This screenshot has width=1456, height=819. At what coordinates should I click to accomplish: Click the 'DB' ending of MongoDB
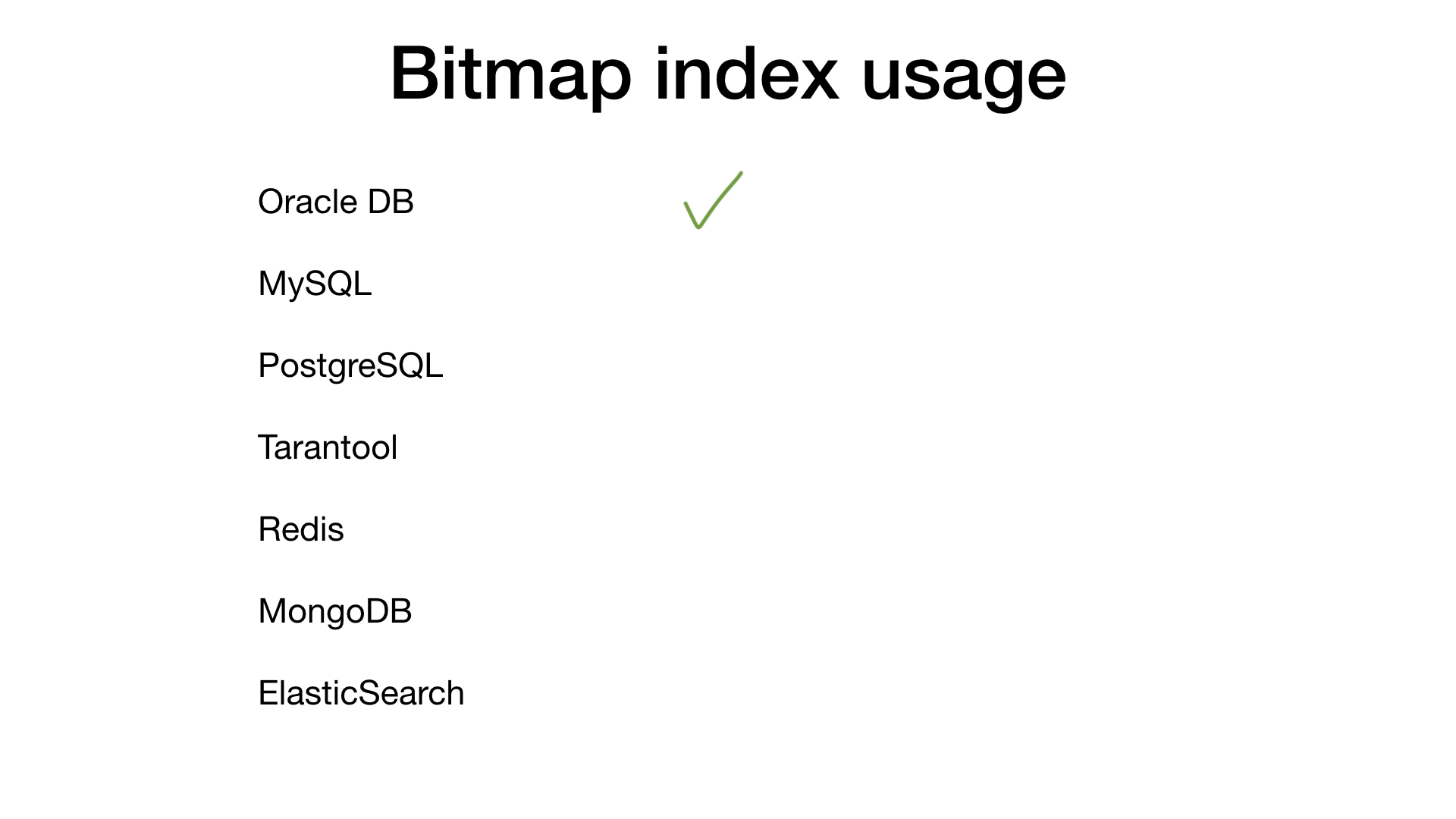click(389, 611)
